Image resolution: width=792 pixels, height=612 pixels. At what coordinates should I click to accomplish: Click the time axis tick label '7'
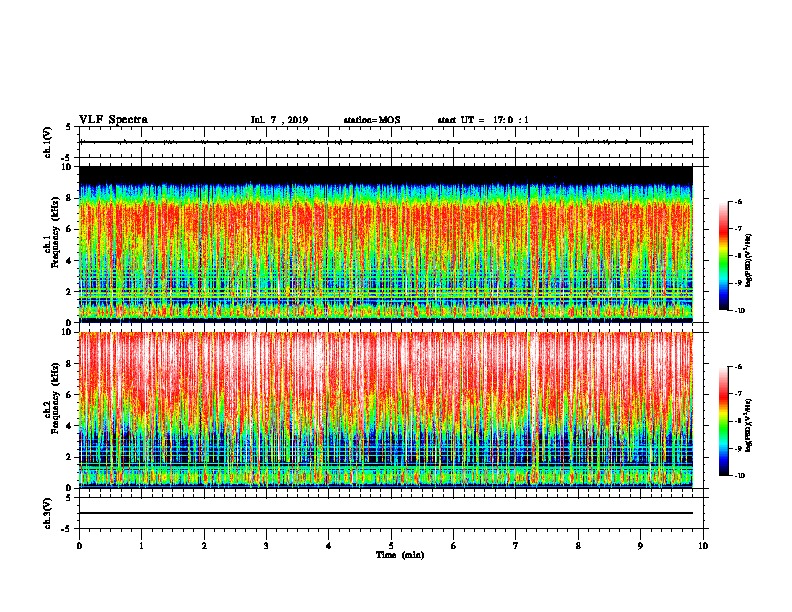(x=516, y=546)
